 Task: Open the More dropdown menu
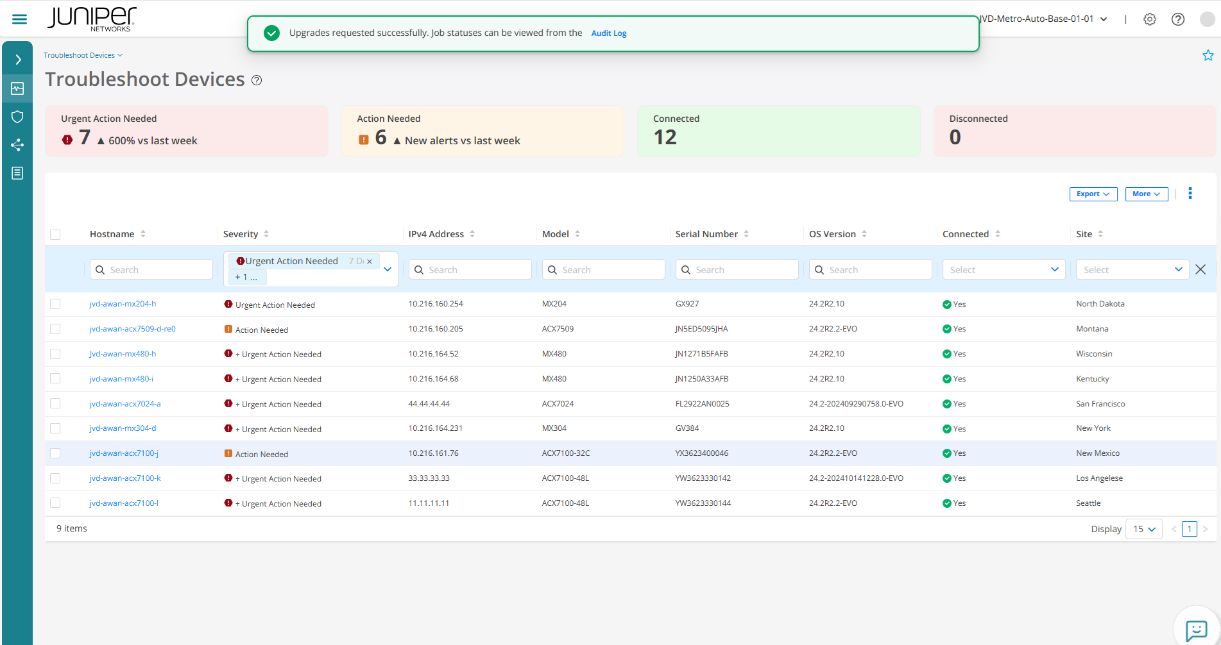pyautogui.click(x=1147, y=194)
